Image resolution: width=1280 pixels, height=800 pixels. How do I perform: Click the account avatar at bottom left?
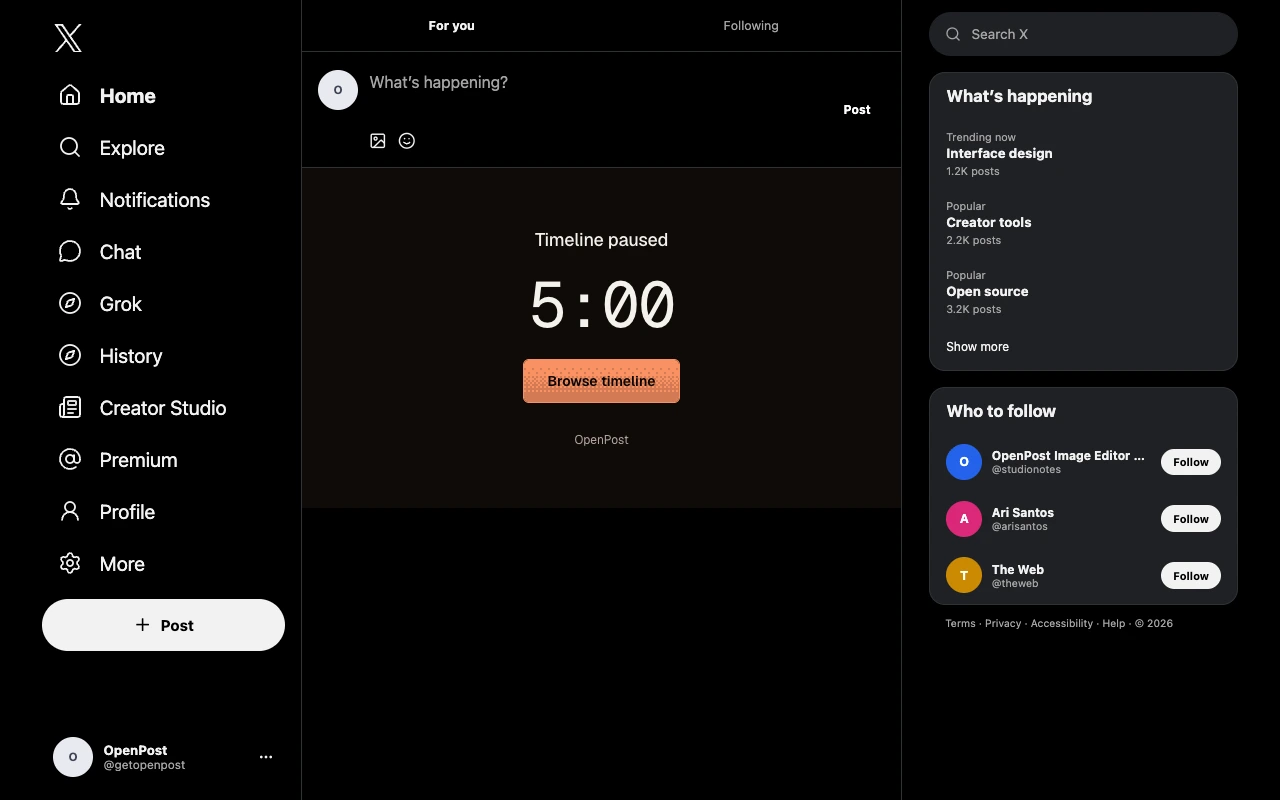coord(73,757)
